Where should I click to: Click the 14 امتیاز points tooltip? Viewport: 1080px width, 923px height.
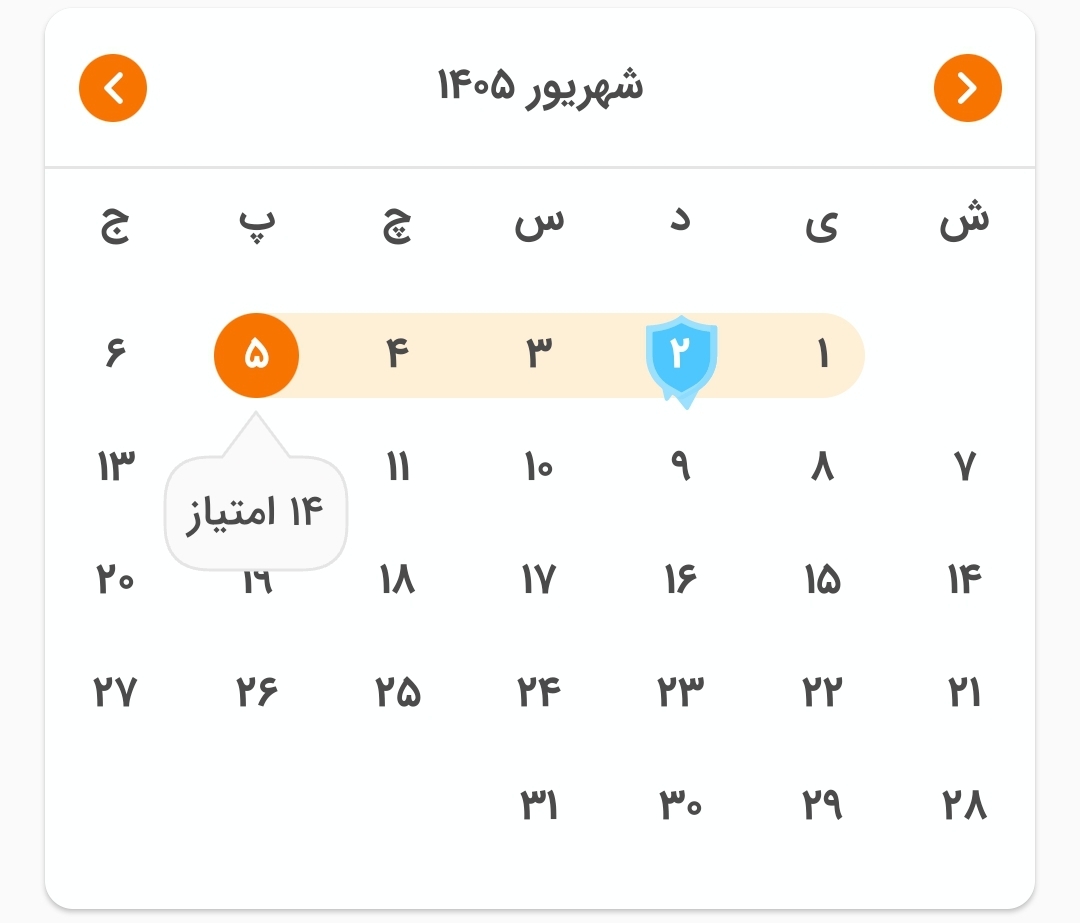point(256,512)
